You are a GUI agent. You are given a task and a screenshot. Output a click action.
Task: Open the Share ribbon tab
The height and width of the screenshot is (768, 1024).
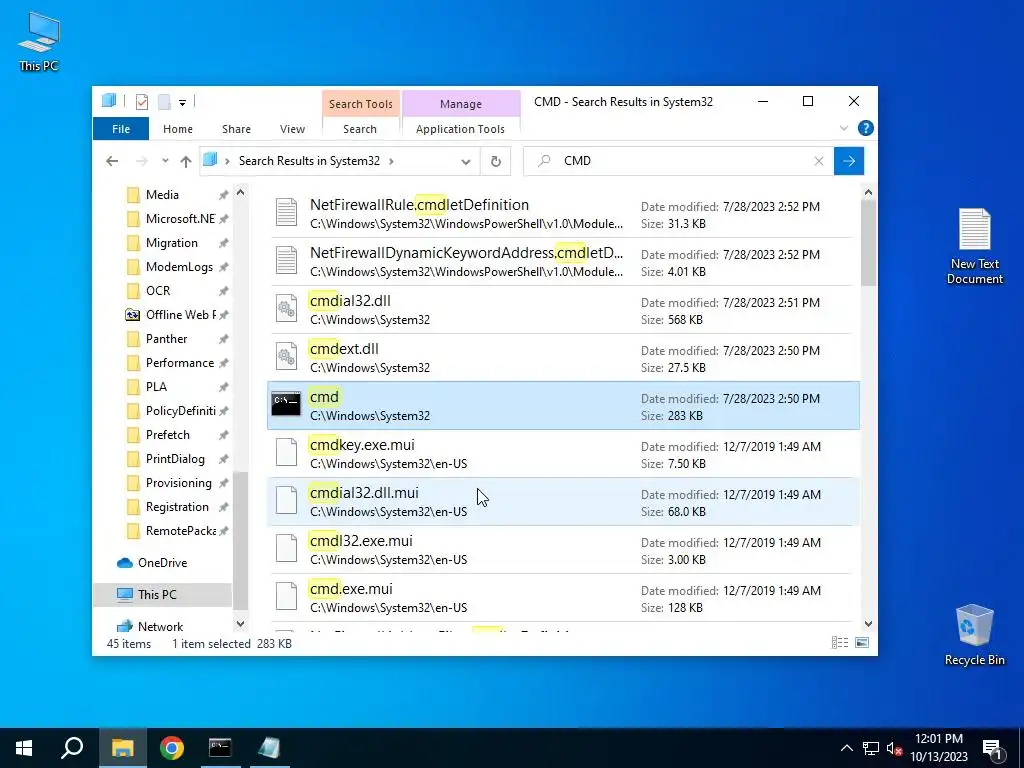point(236,129)
